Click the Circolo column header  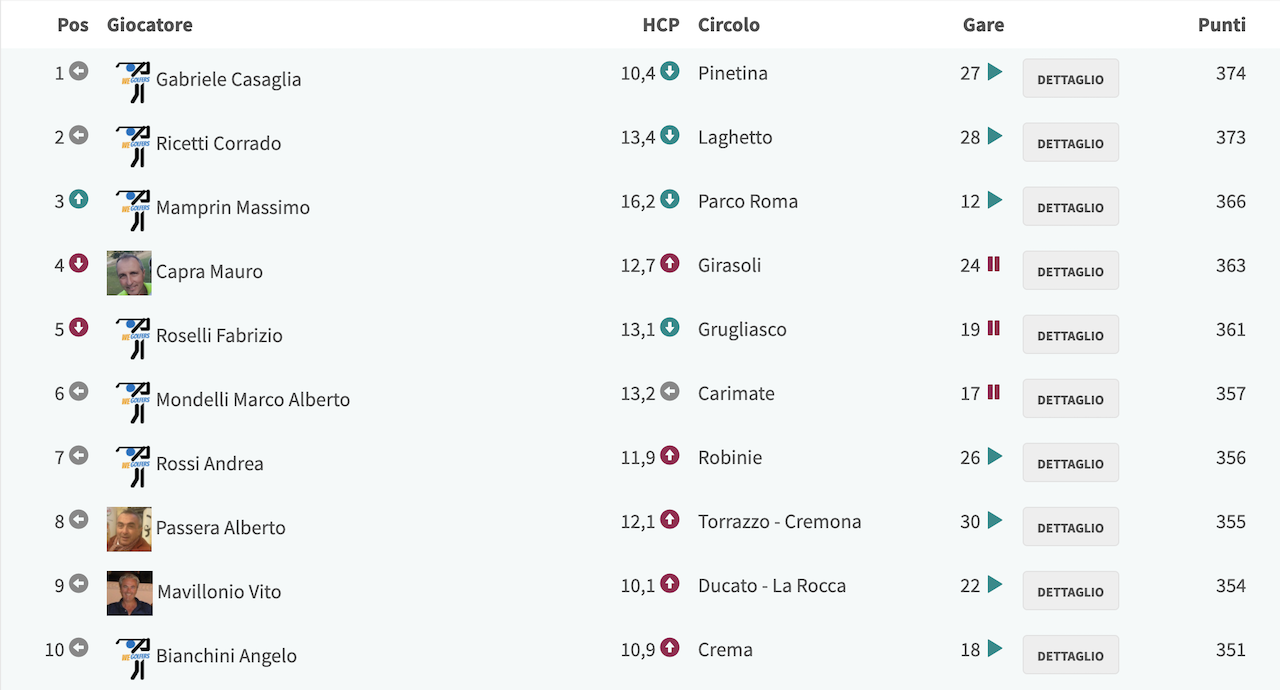729,25
